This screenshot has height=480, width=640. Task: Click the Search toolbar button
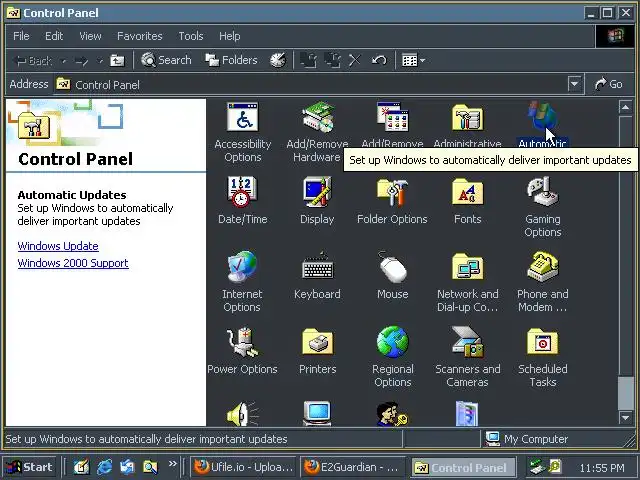tap(166, 60)
